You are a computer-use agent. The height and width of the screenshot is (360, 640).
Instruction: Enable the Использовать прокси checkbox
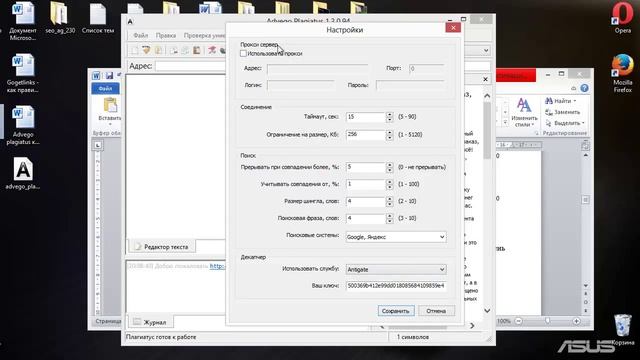[243, 53]
